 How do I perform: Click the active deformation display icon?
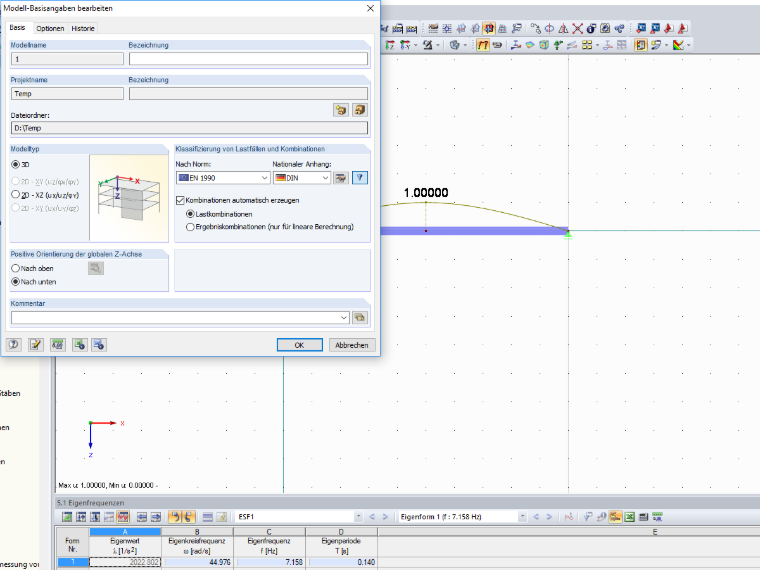[x=483, y=45]
